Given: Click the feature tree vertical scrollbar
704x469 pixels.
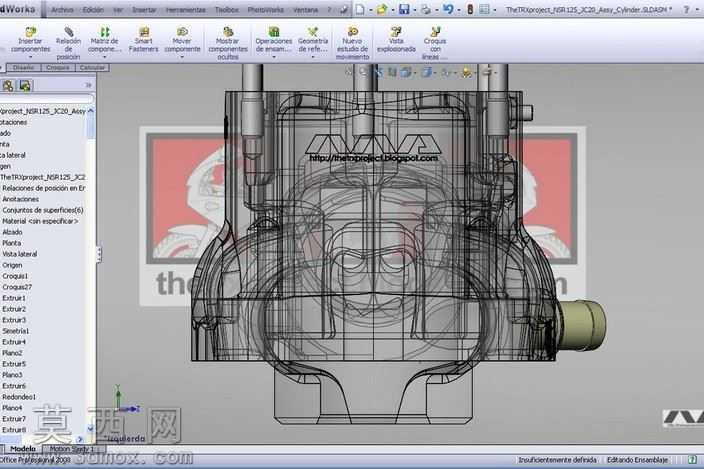Looking at the screenshot, I should point(91,269).
